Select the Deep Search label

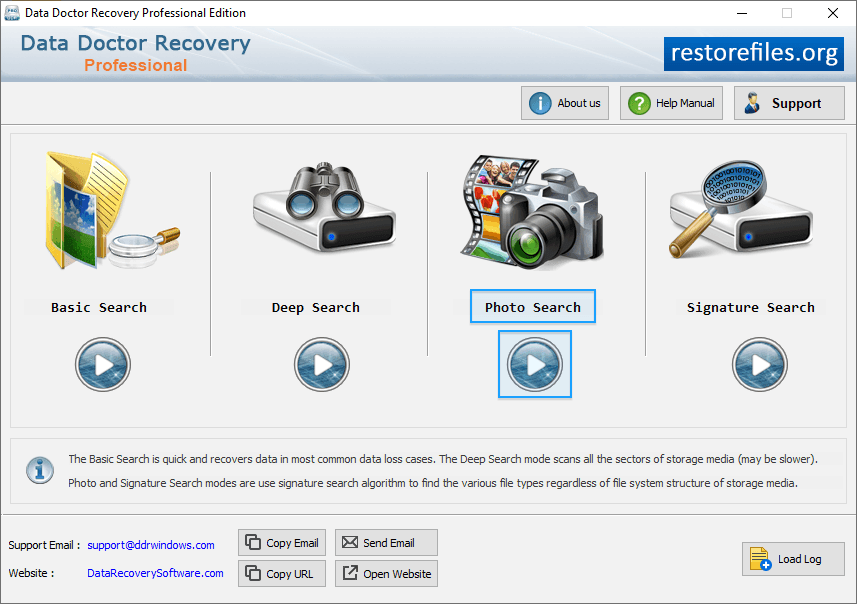coord(316,307)
